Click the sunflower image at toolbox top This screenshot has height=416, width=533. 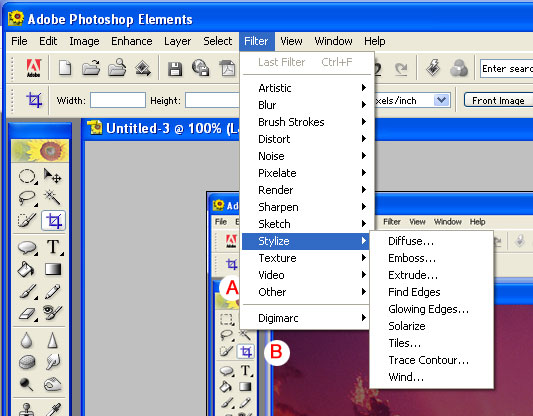(40, 150)
